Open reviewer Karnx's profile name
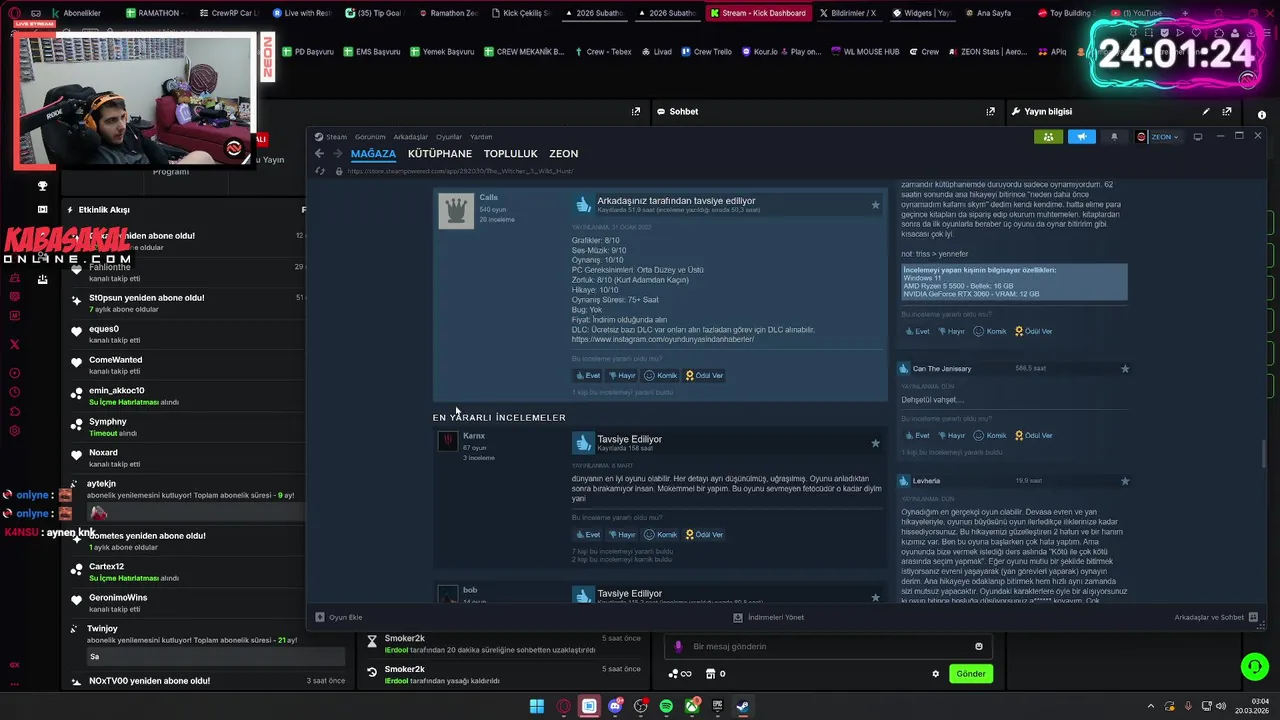Screen dimensions: 1280x720 pos(474,436)
